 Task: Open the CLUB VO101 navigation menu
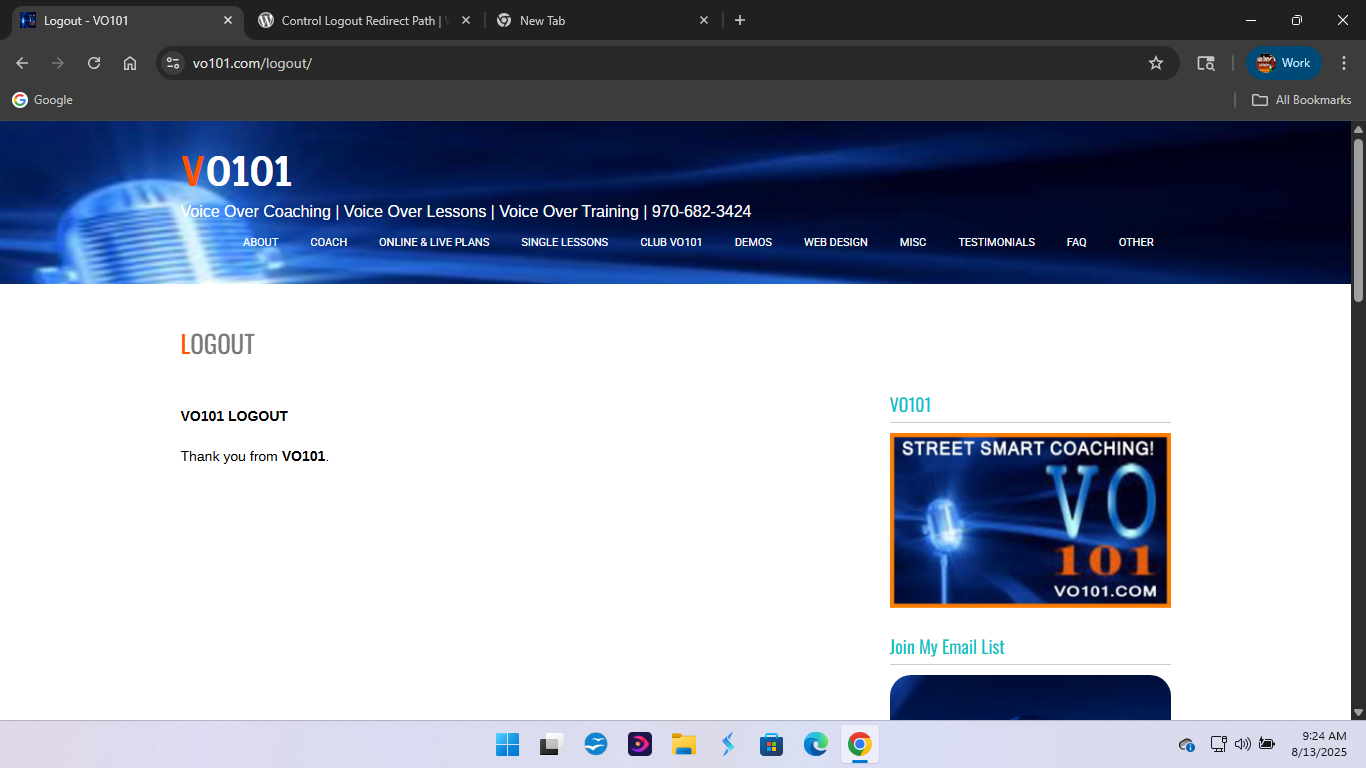671,242
